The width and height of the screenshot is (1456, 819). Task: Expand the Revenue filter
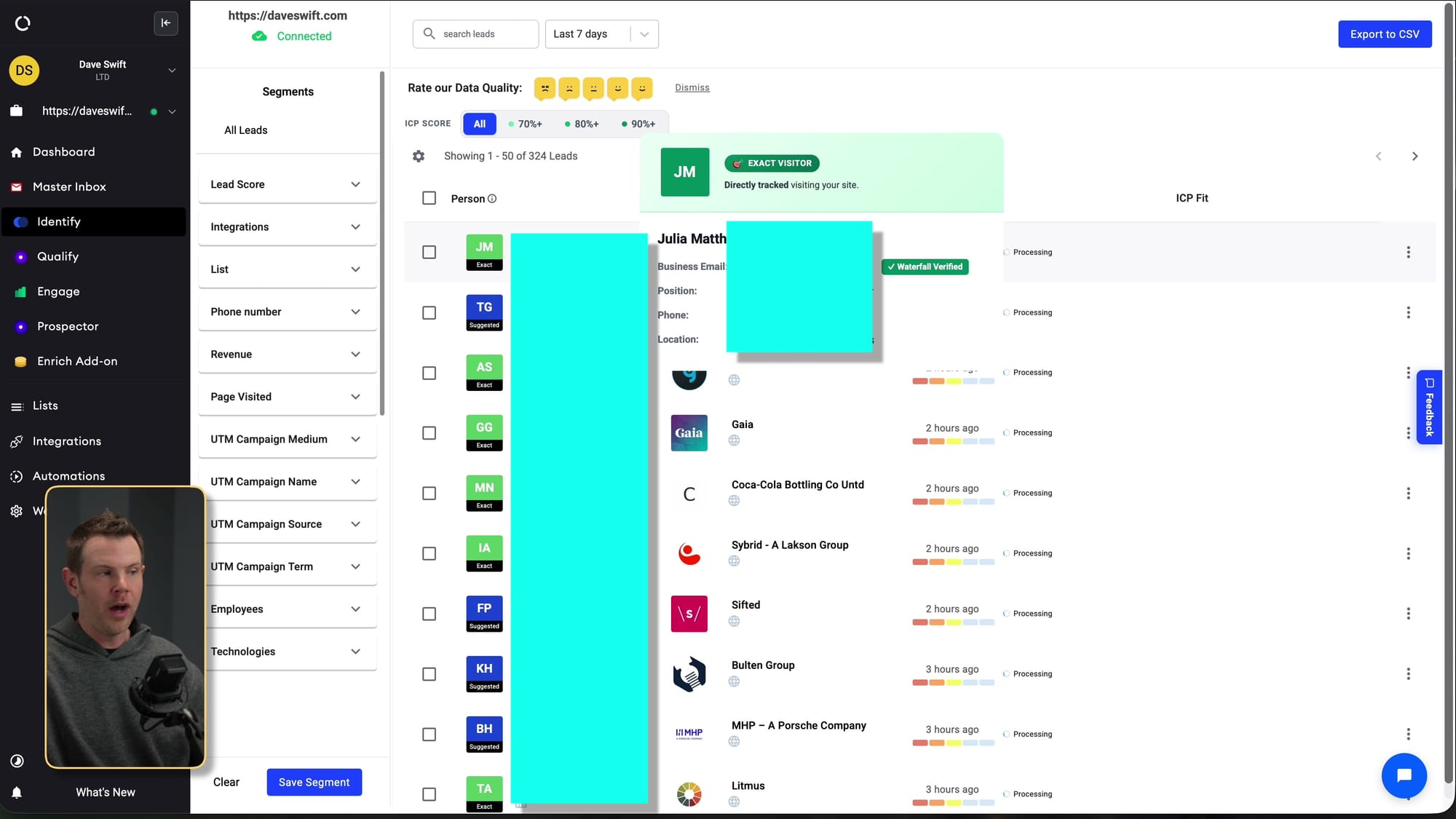click(x=288, y=355)
